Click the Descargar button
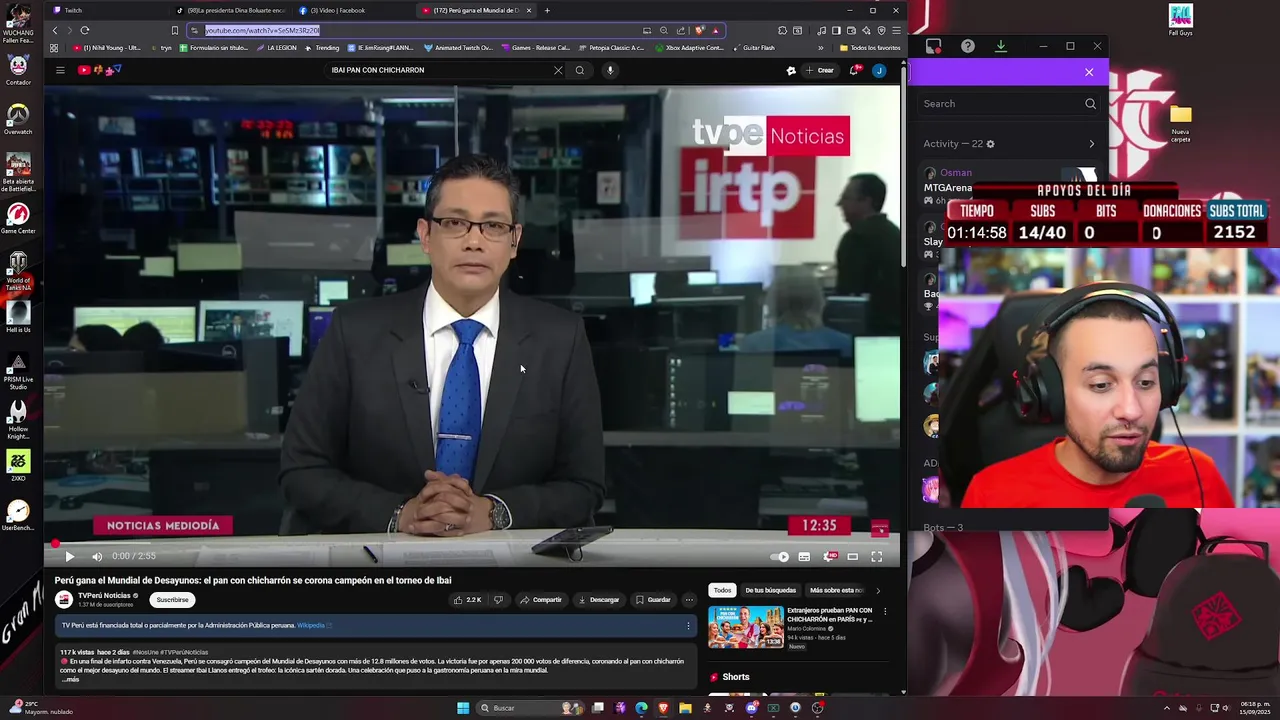1280x720 pixels. (599, 600)
